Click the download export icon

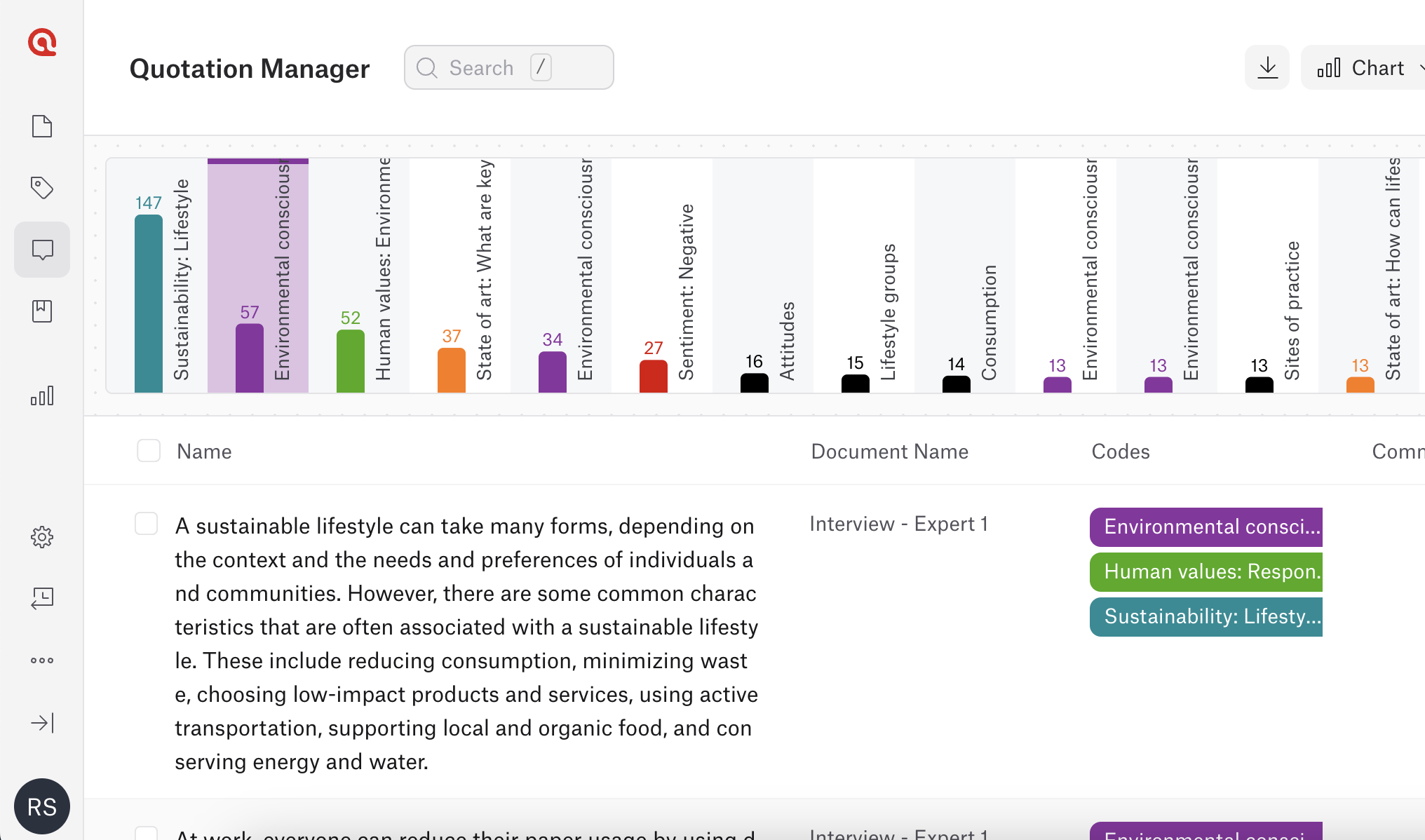(1267, 67)
